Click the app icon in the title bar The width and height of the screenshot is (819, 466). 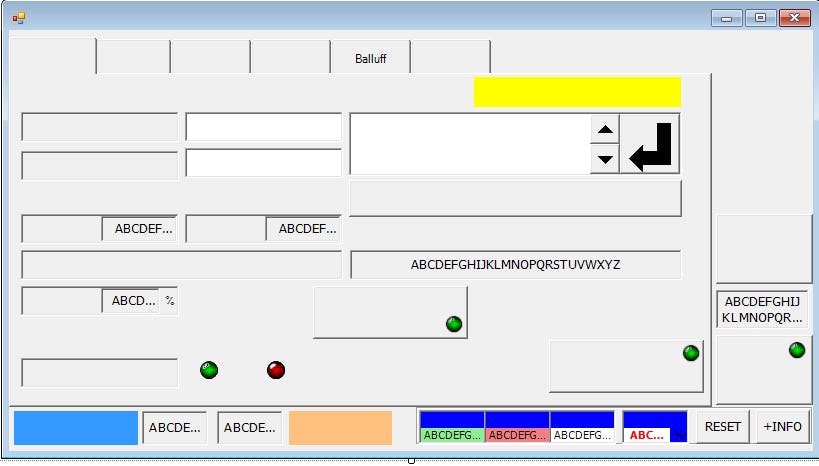[18, 17]
